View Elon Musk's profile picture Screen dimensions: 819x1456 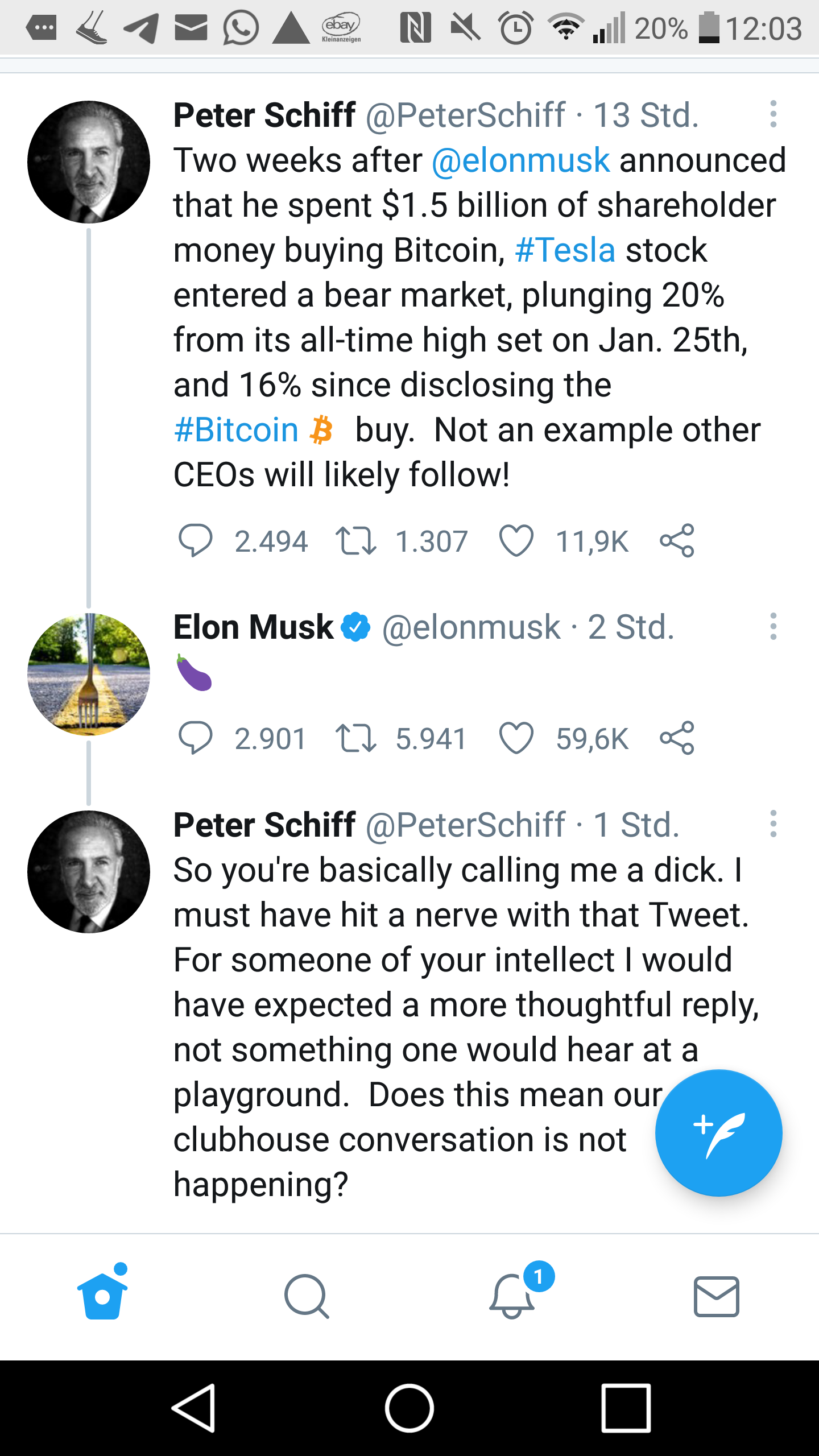(x=89, y=674)
